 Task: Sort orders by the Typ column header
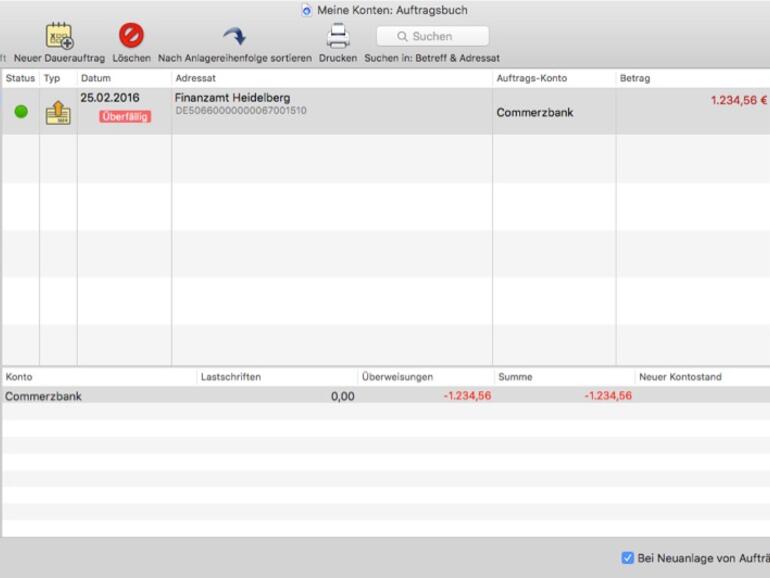[x=58, y=78]
